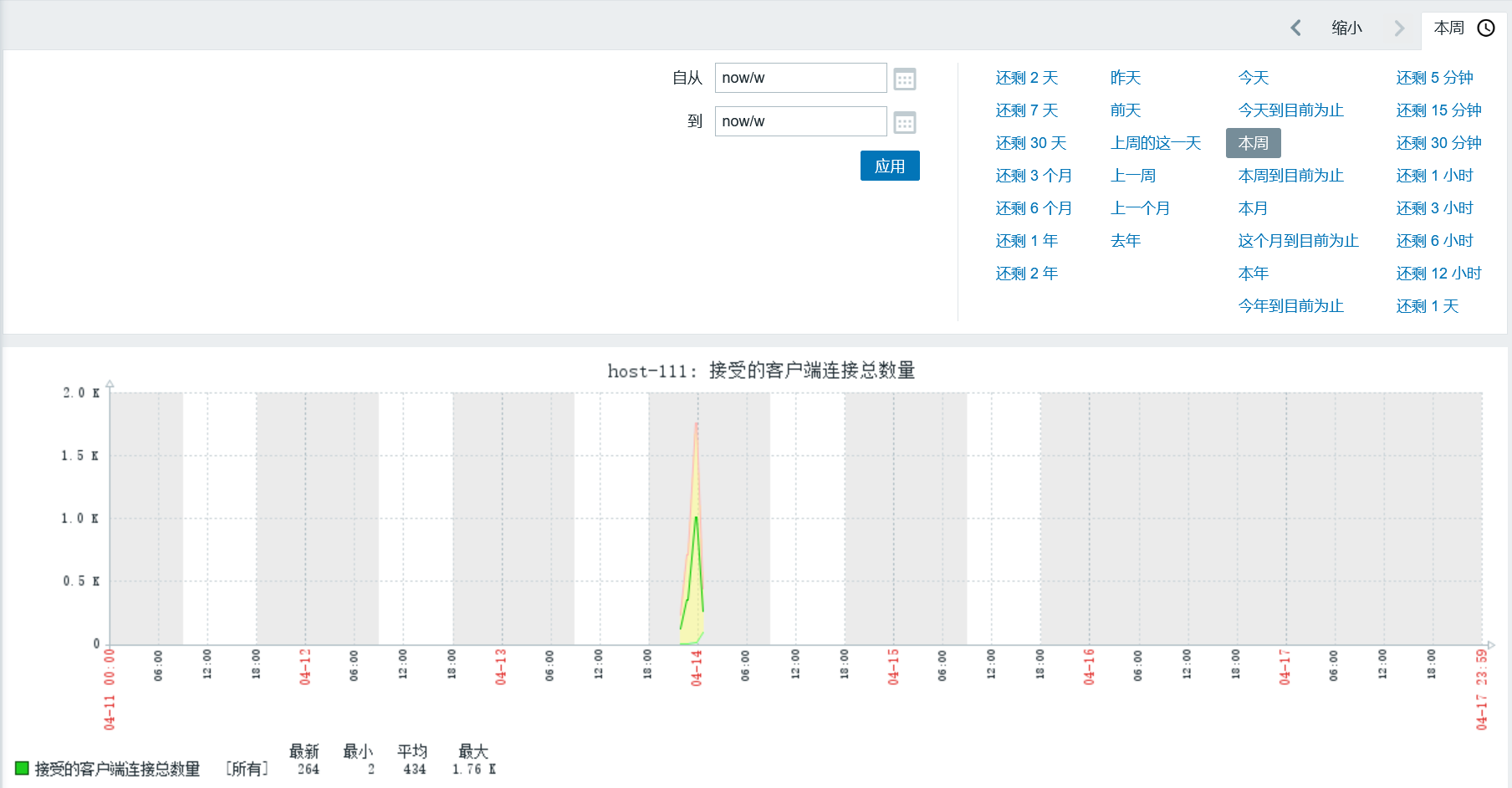
Task: Select 本月 range
Action: coord(1254,208)
